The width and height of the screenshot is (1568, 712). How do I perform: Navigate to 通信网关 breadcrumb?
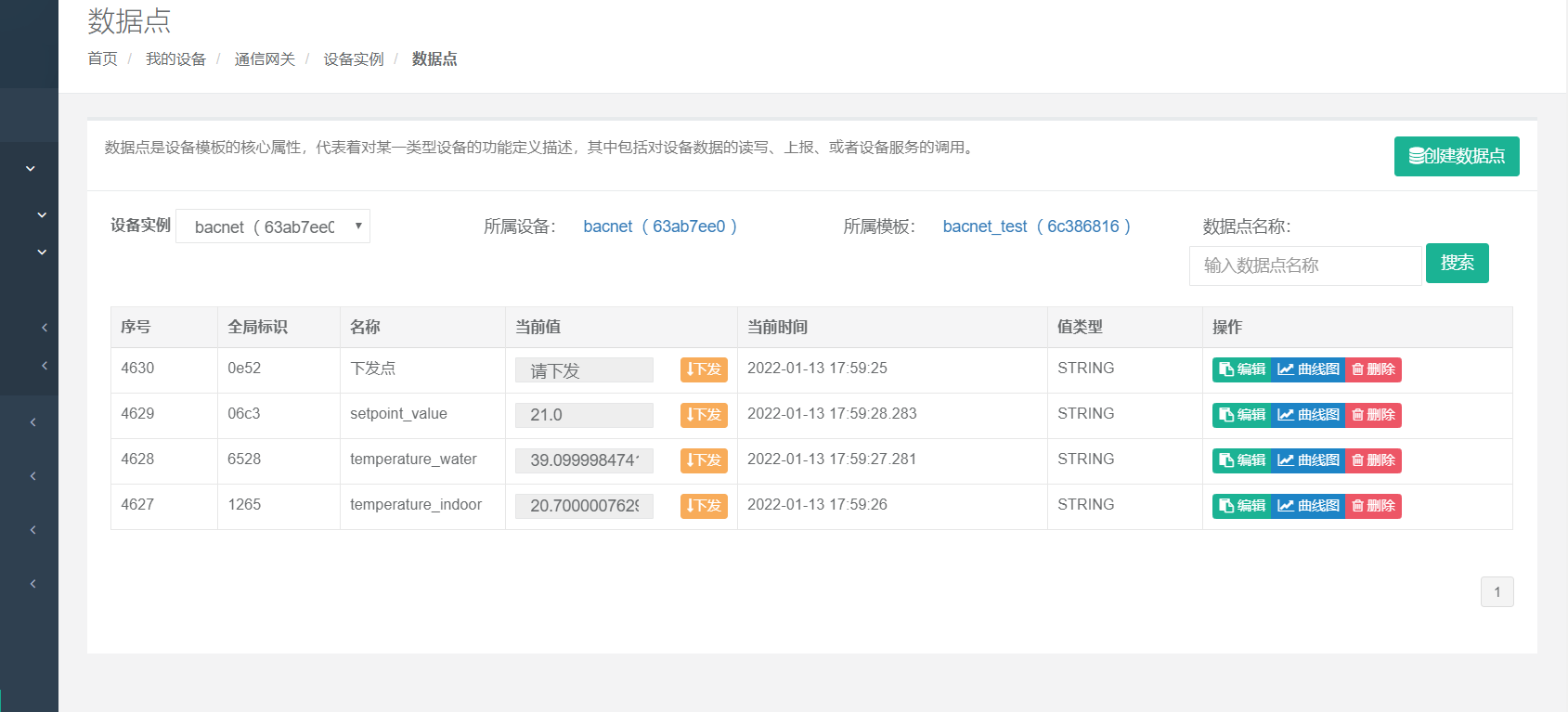pos(265,59)
